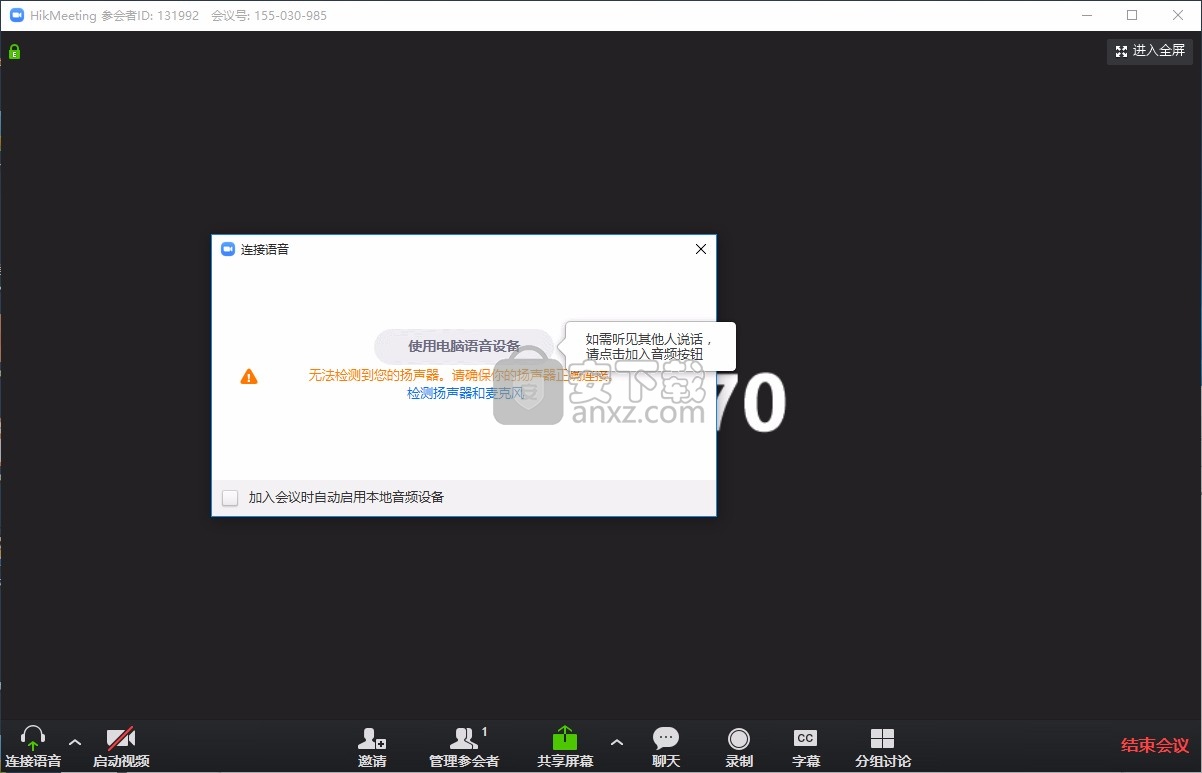
Task: Expand audio options arrow beside 连接语音
Action: pyautogui.click(x=75, y=742)
